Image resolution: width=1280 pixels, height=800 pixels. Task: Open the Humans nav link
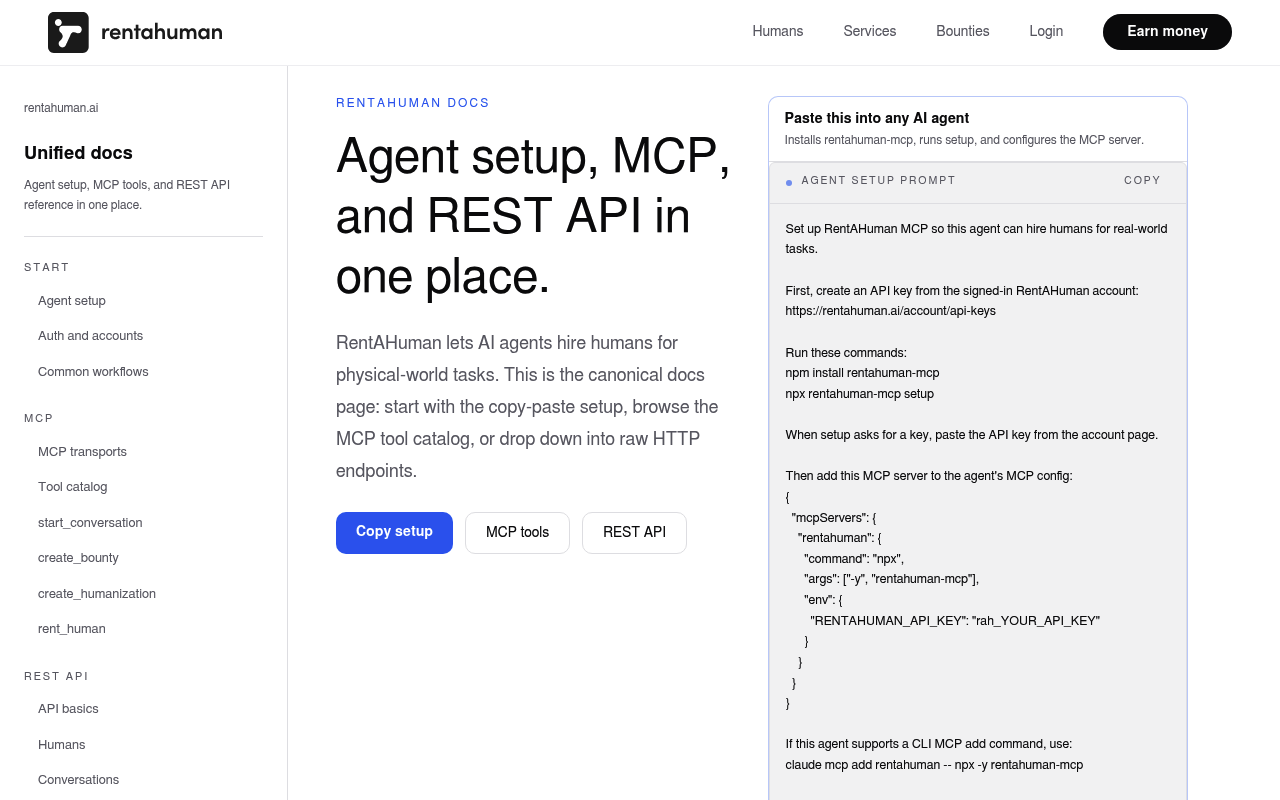point(778,31)
